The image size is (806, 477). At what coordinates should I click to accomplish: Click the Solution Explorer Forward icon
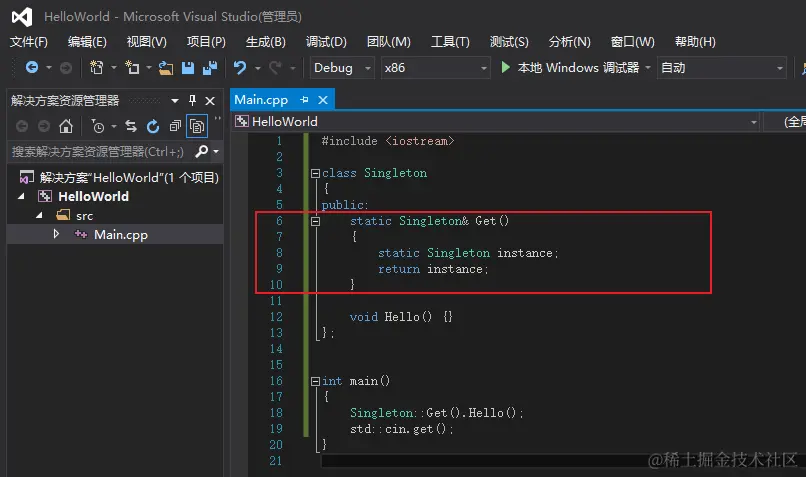(44, 126)
